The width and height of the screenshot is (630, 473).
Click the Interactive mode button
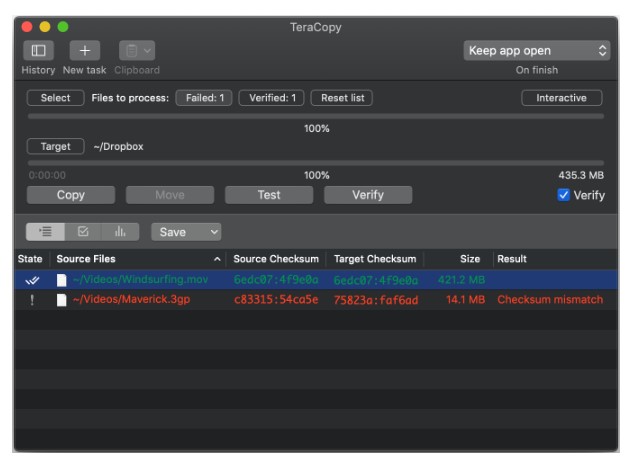click(x=561, y=98)
